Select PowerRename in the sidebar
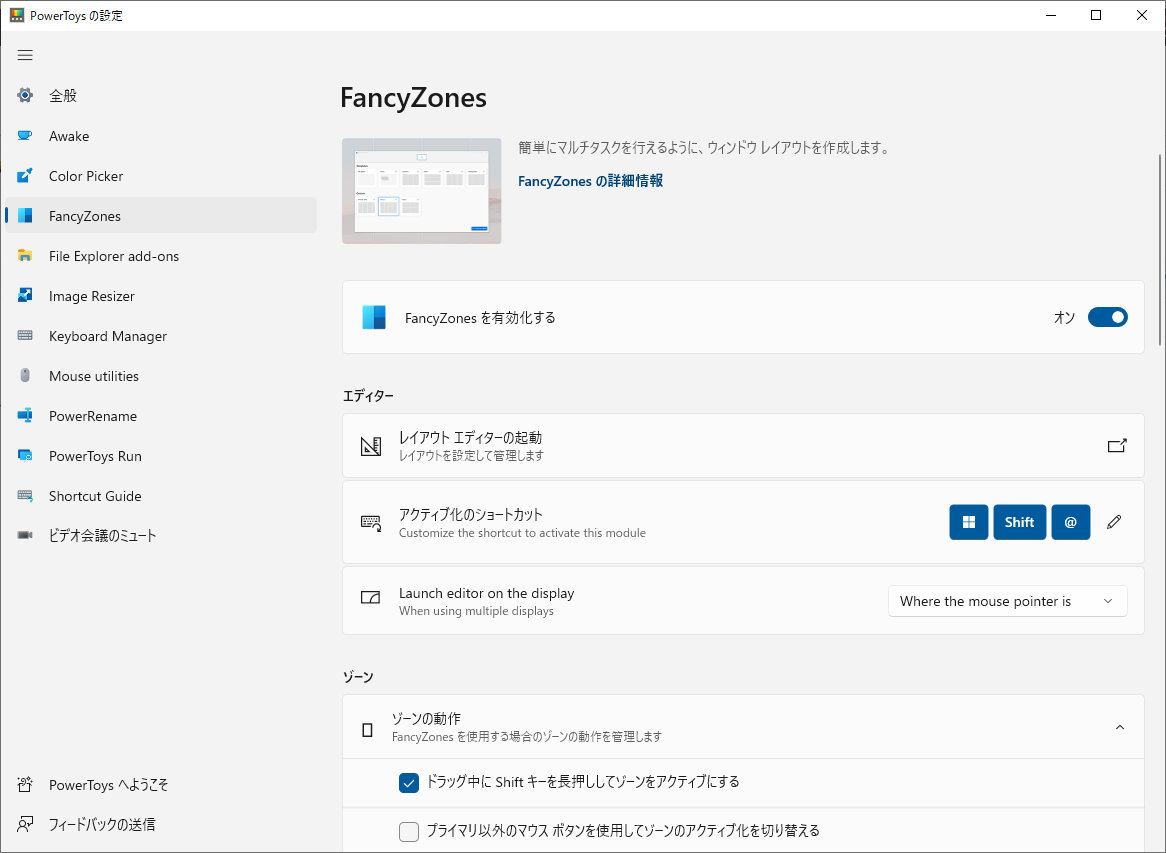The width and height of the screenshot is (1166, 853). (161, 416)
